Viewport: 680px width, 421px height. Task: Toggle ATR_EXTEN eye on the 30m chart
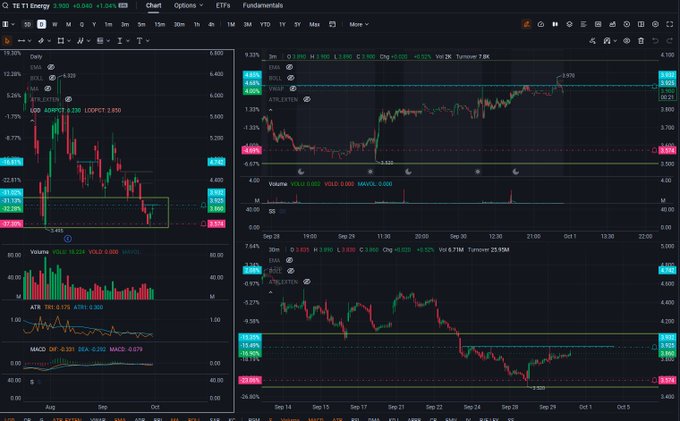coord(307,282)
